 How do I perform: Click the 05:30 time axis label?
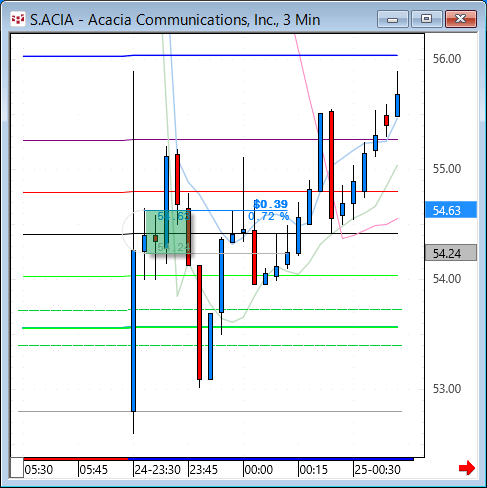point(39,470)
